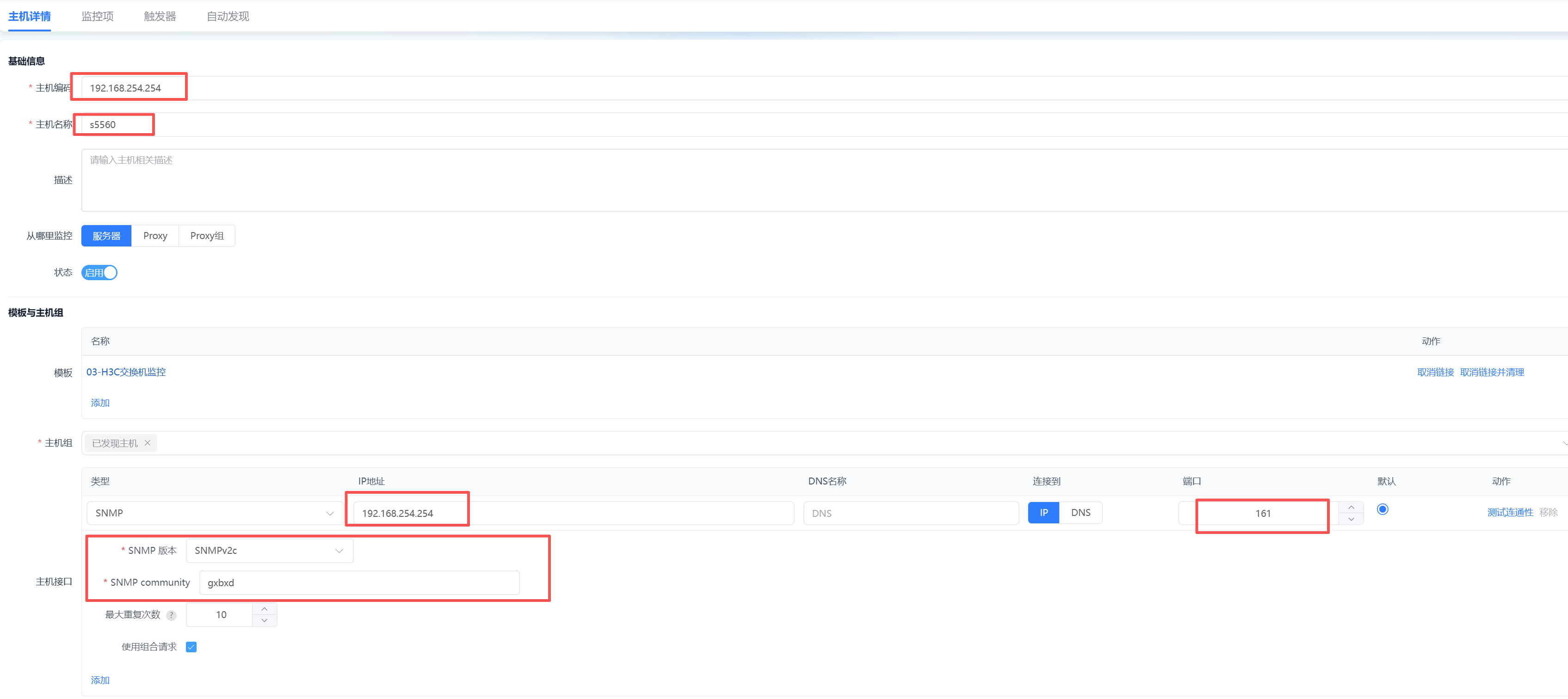Focus the 描述 description textarea

point(824,180)
